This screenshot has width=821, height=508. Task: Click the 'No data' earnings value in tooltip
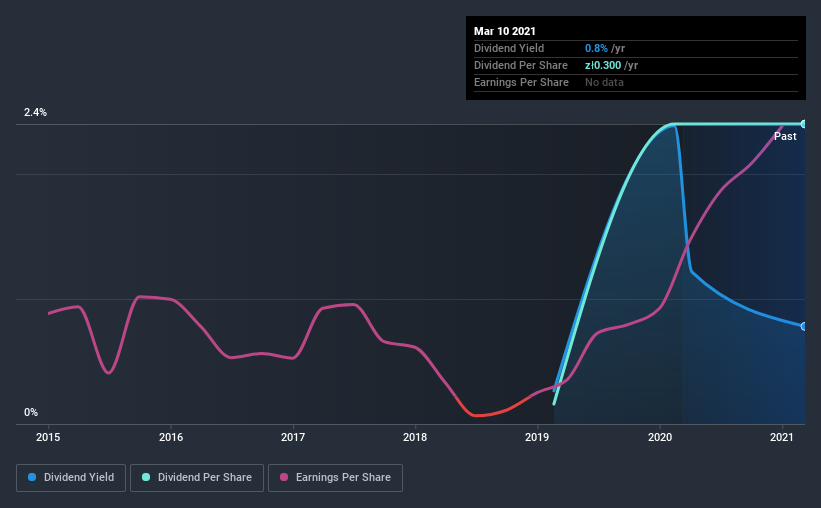tap(604, 82)
